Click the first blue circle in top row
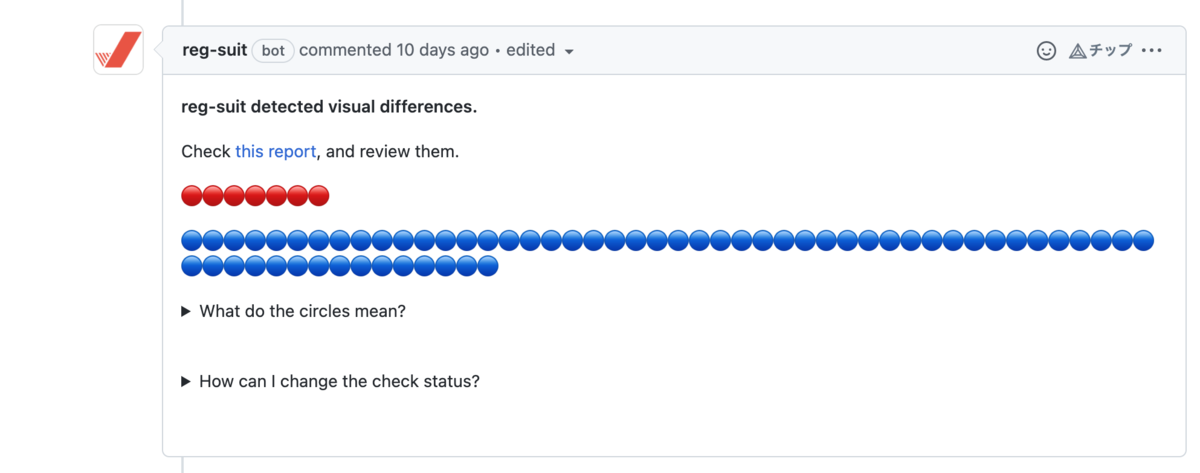Screen dimensions: 1200x473 click(192, 240)
